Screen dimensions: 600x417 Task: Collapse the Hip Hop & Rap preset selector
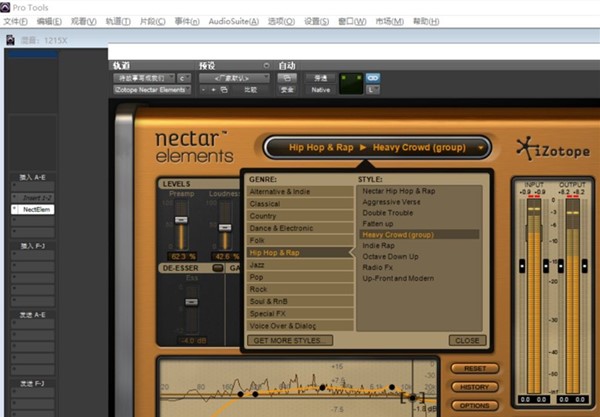[377, 147]
